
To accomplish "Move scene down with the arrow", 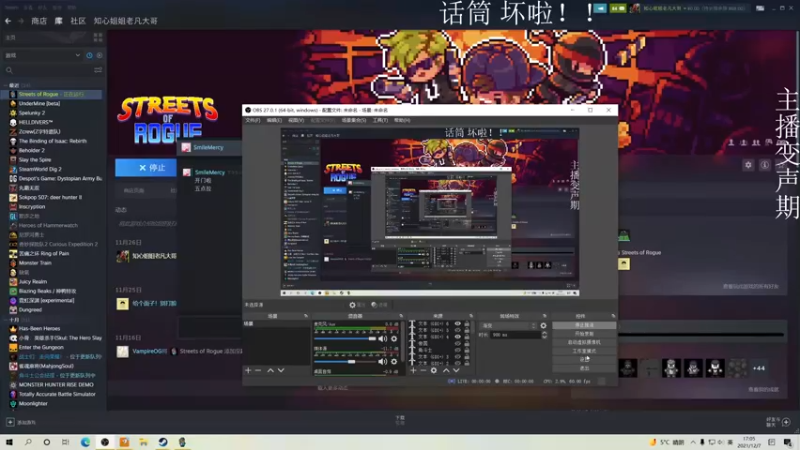I will [x=281, y=370].
